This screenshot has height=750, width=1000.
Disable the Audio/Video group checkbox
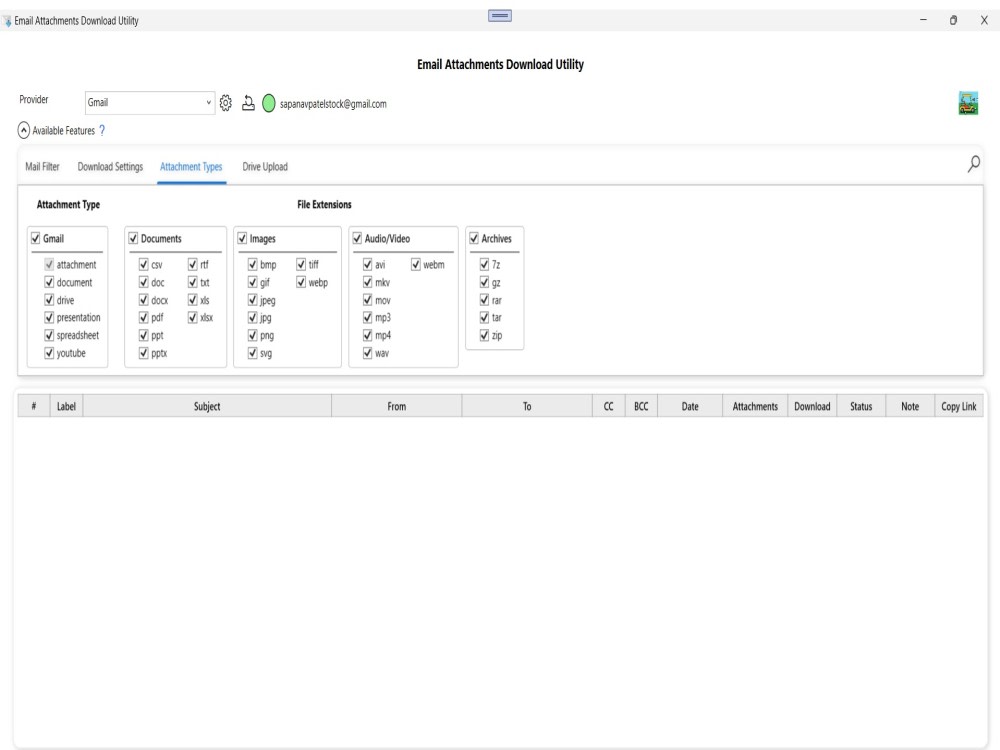coord(357,239)
